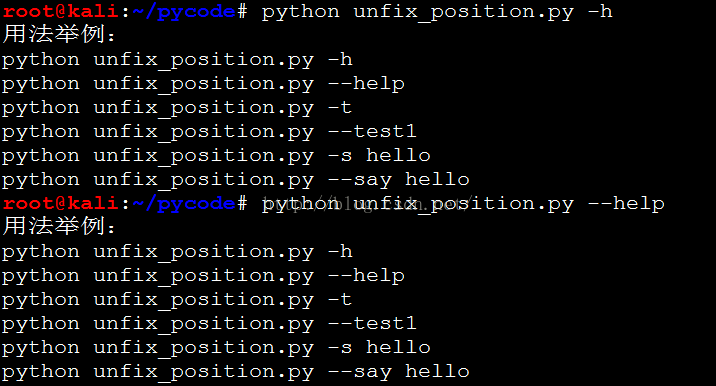The height and width of the screenshot is (386, 716).
Task: Click usage line "--say hello" in first help output
Action: pos(236,180)
